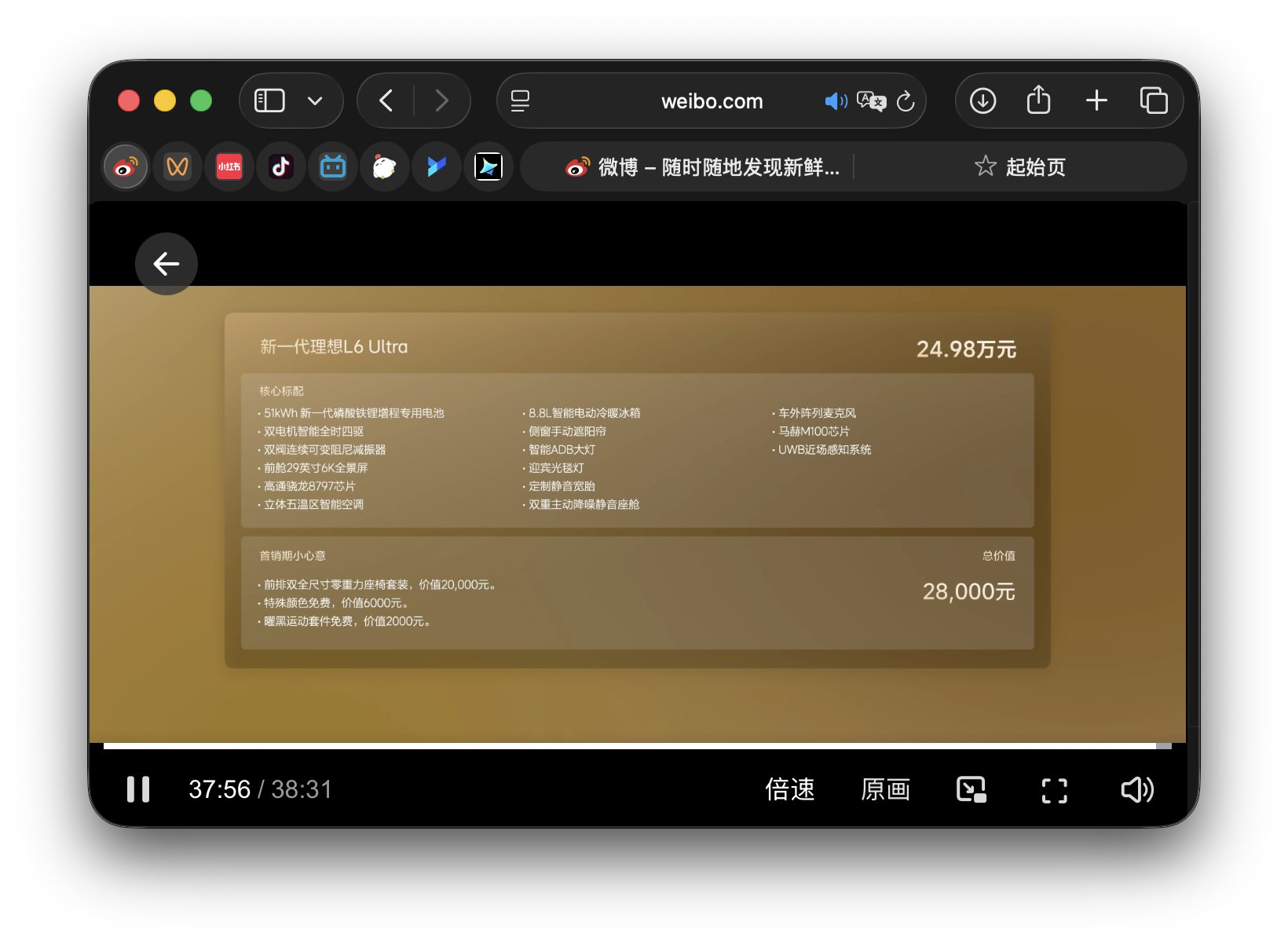Click the 新一代理想L6 Ultra title
The height and width of the screenshot is (944, 1288).
pyautogui.click(x=334, y=347)
